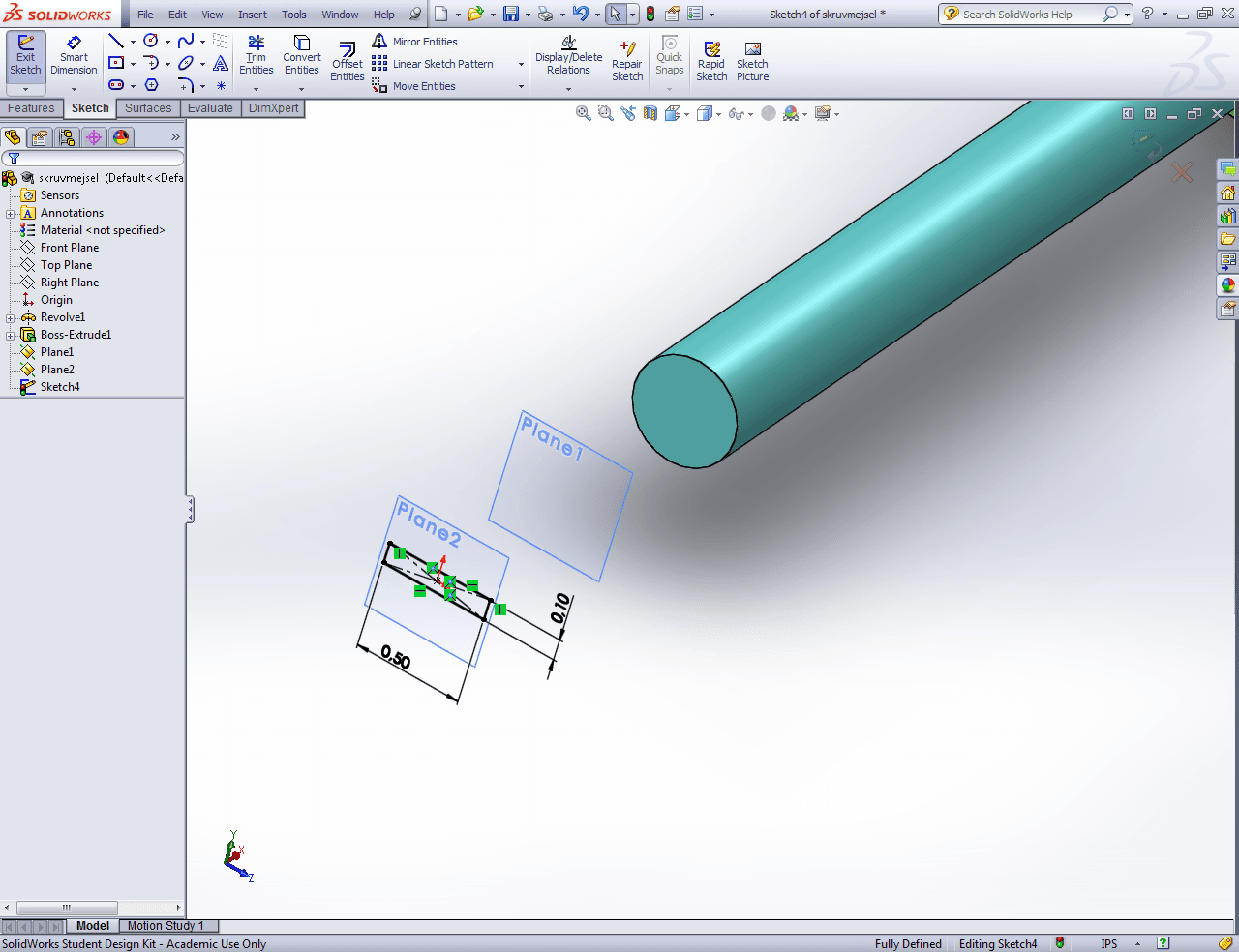The image size is (1239, 952).
Task: Click the Section View icon
Action: [650, 113]
